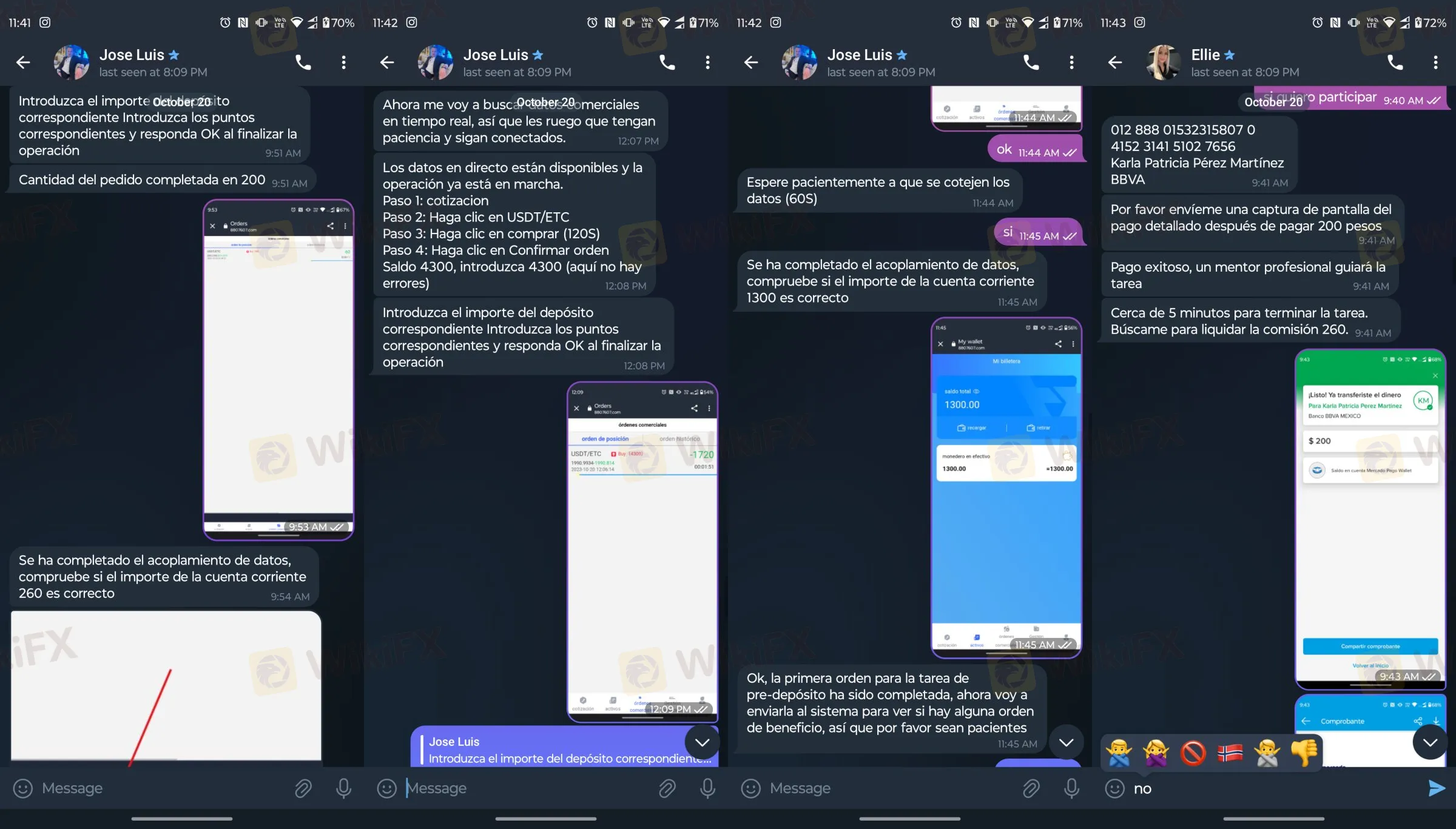Select the sent "ok" message at 11:44 AM

point(1036,149)
